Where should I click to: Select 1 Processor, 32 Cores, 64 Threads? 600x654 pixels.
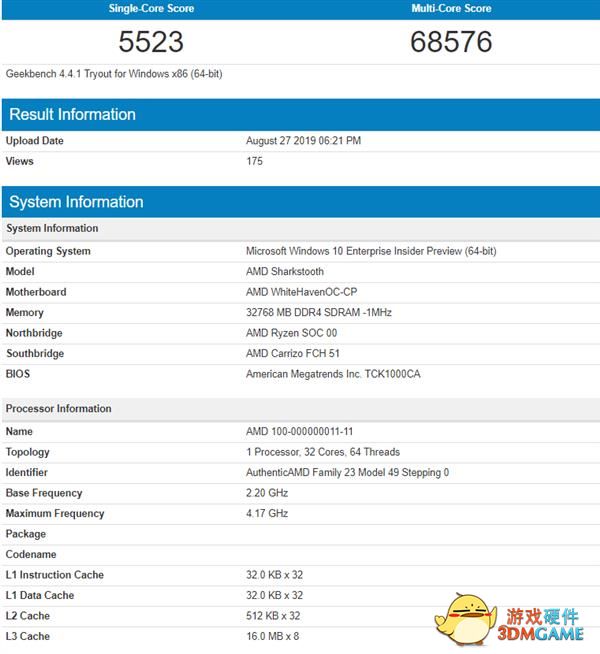click(323, 452)
